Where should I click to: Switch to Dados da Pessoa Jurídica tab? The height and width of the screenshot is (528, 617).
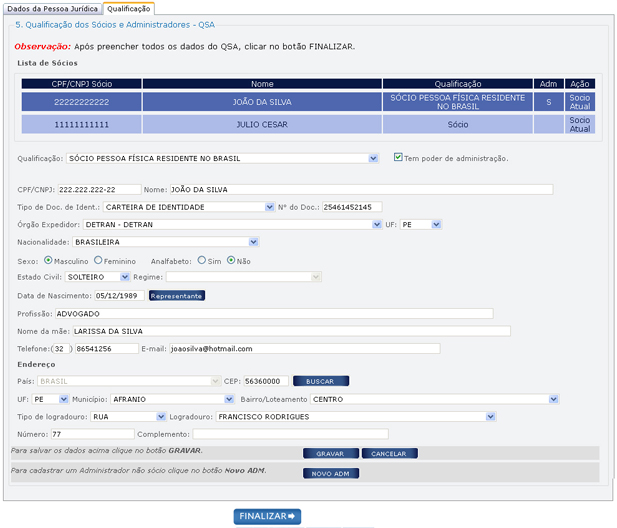point(51,8)
